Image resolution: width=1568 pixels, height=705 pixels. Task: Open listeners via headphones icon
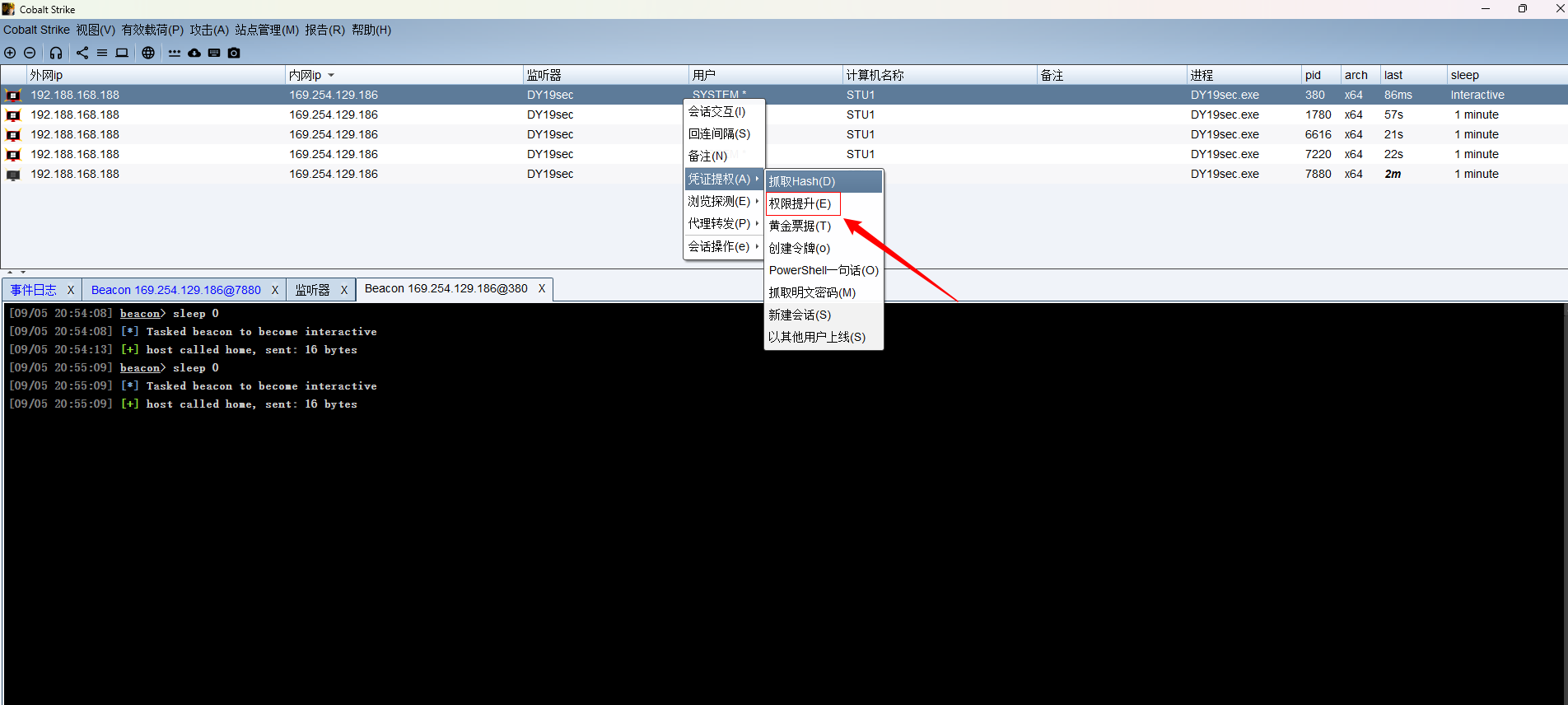click(56, 53)
